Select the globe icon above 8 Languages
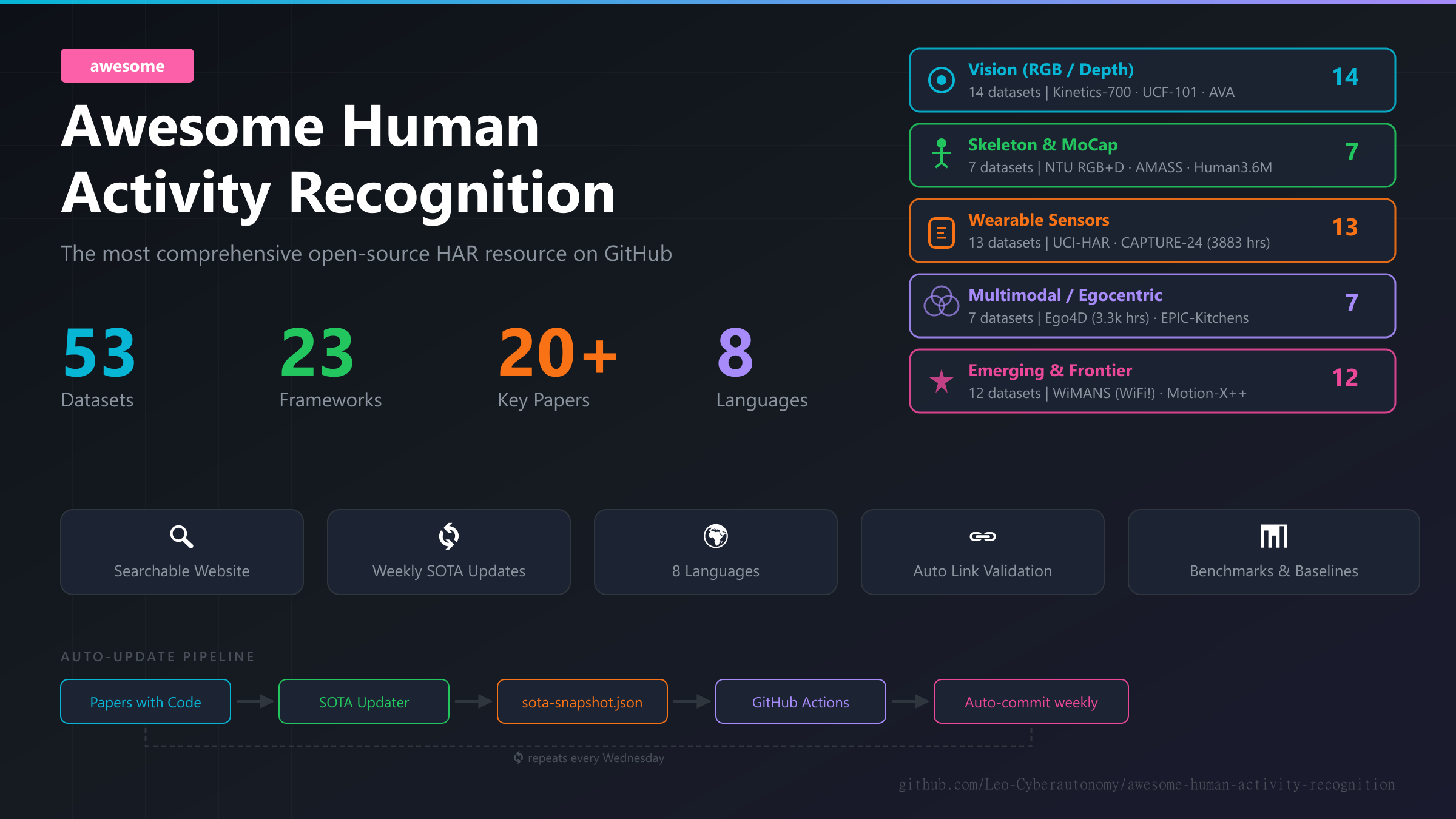This screenshot has height=819, width=1456. [x=715, y=536]
